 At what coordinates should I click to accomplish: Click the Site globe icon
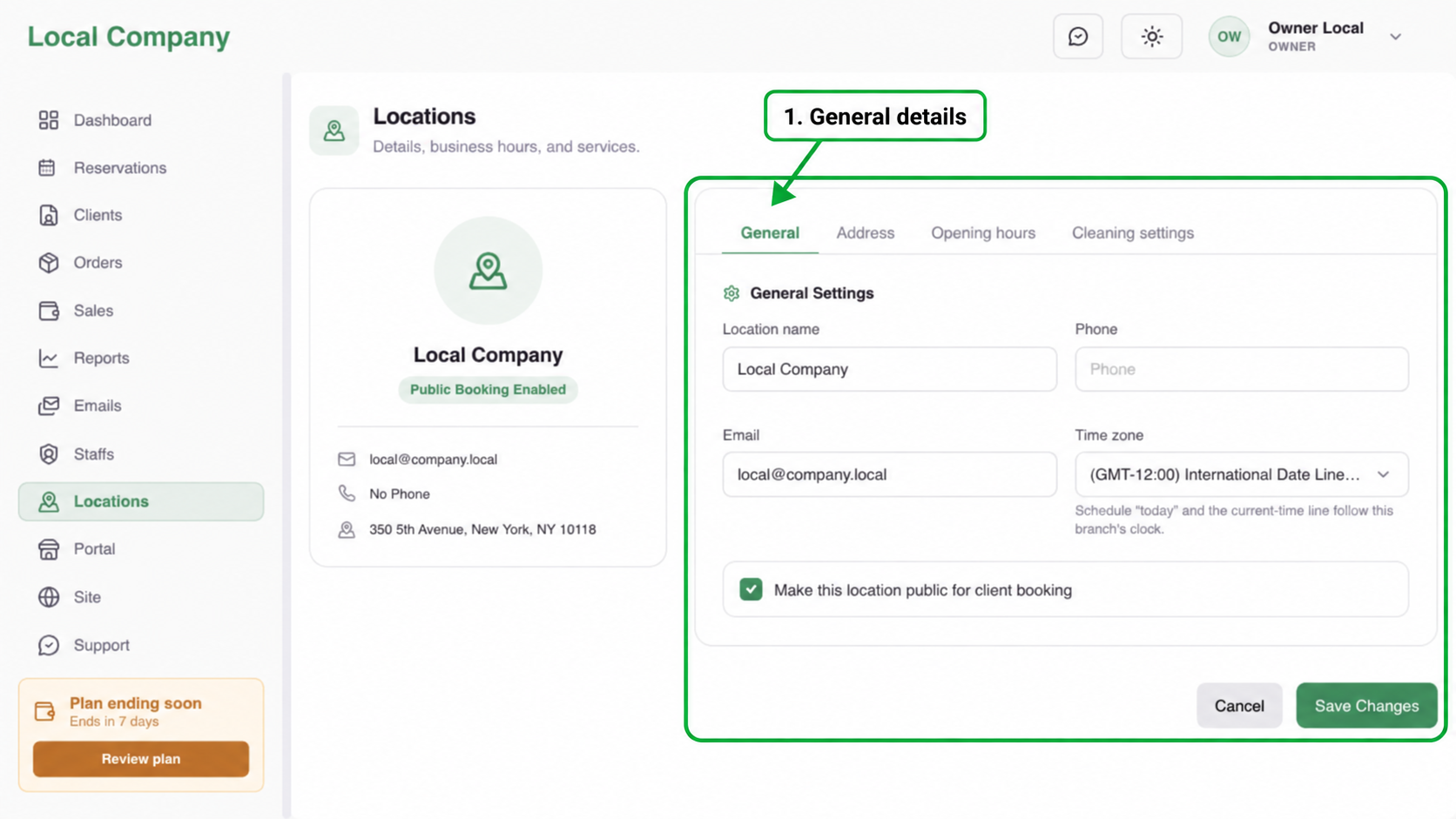point(49,597)
